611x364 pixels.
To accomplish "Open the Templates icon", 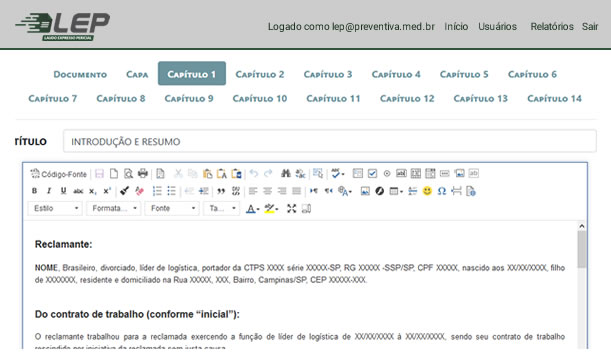I will (x=160, y=173).
